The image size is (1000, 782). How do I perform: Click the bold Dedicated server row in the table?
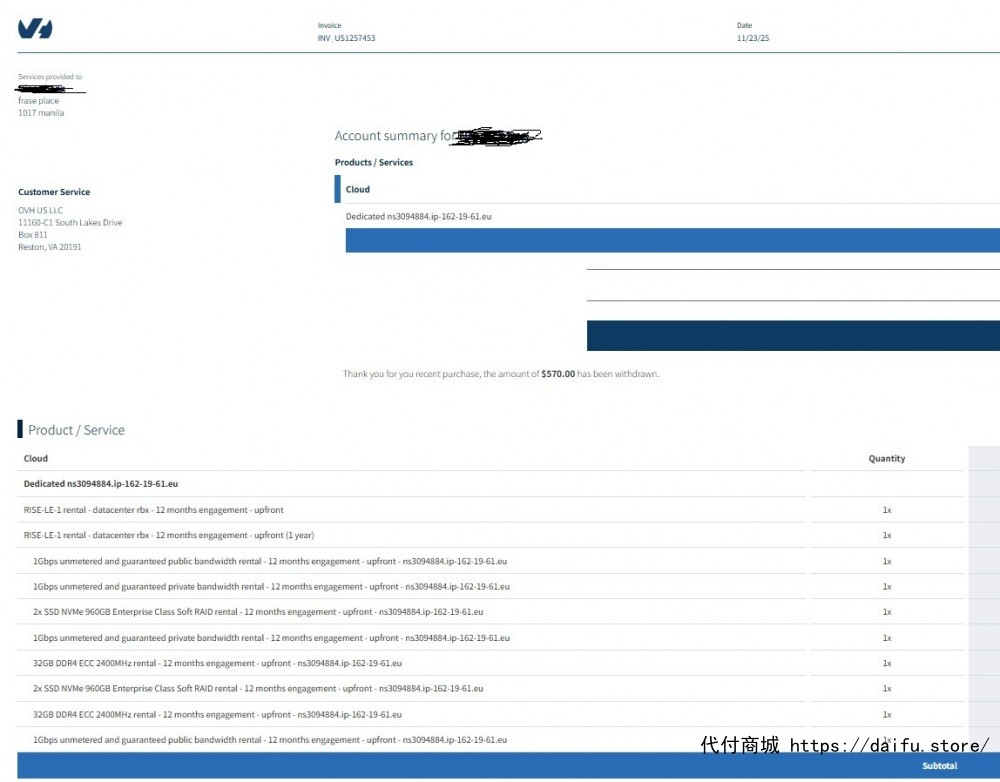click(101, 484)
